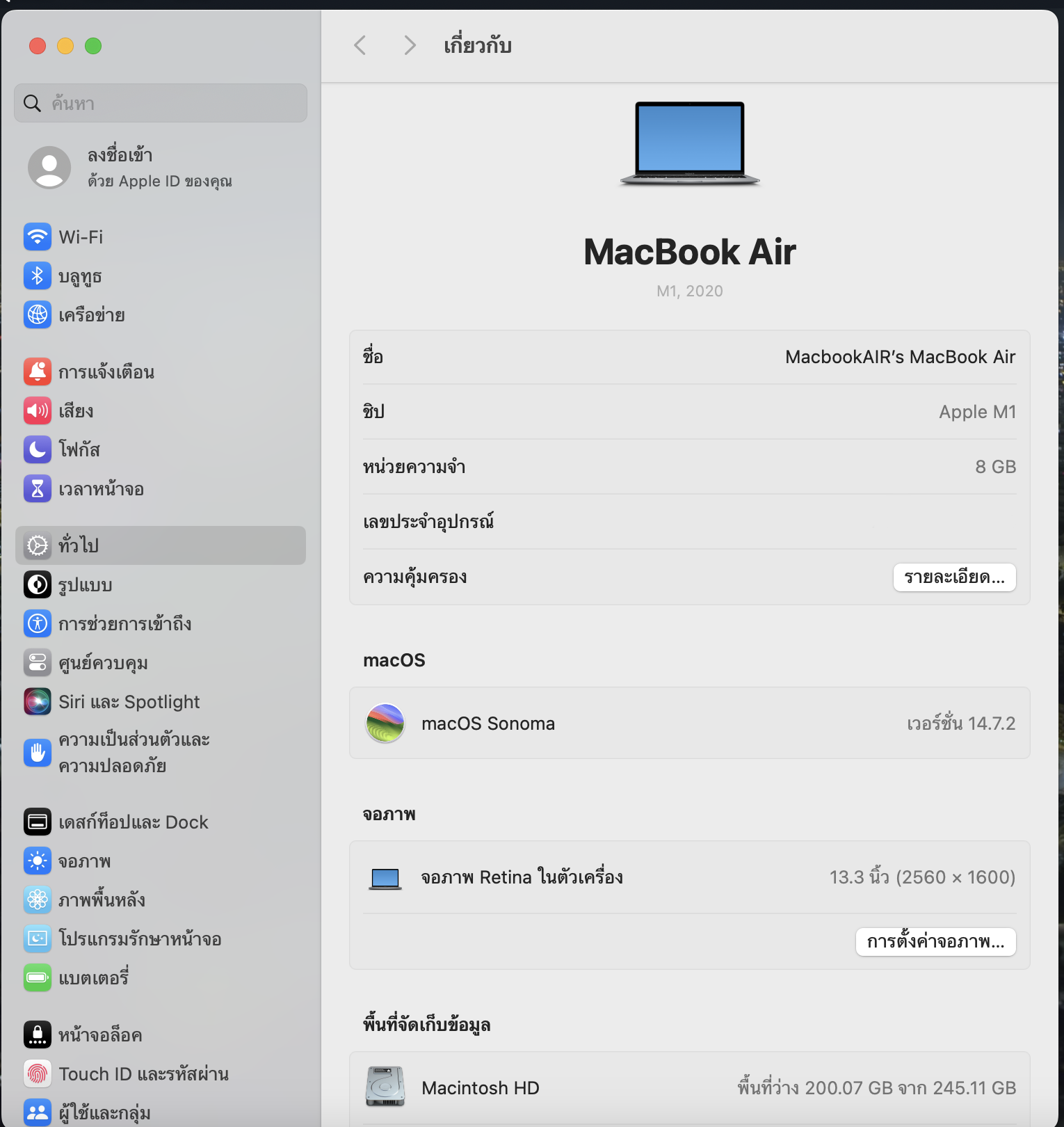Click the coverage (ความคุ้มครอง) row label
1064x1127 pixels.
pyautogui.click(x=414, y=577)
